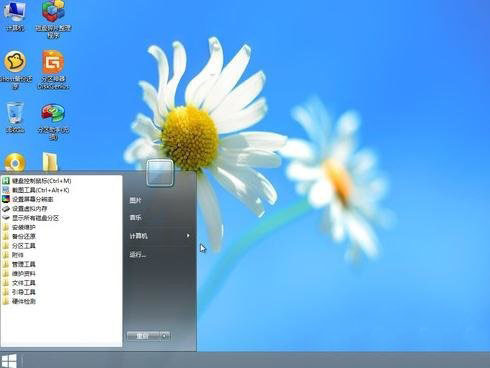Image resolution: width=490 pixels, height=368 pixels.
Task: Click the Windows Start button in the taskbar
Action: click(x=9, y=361)
